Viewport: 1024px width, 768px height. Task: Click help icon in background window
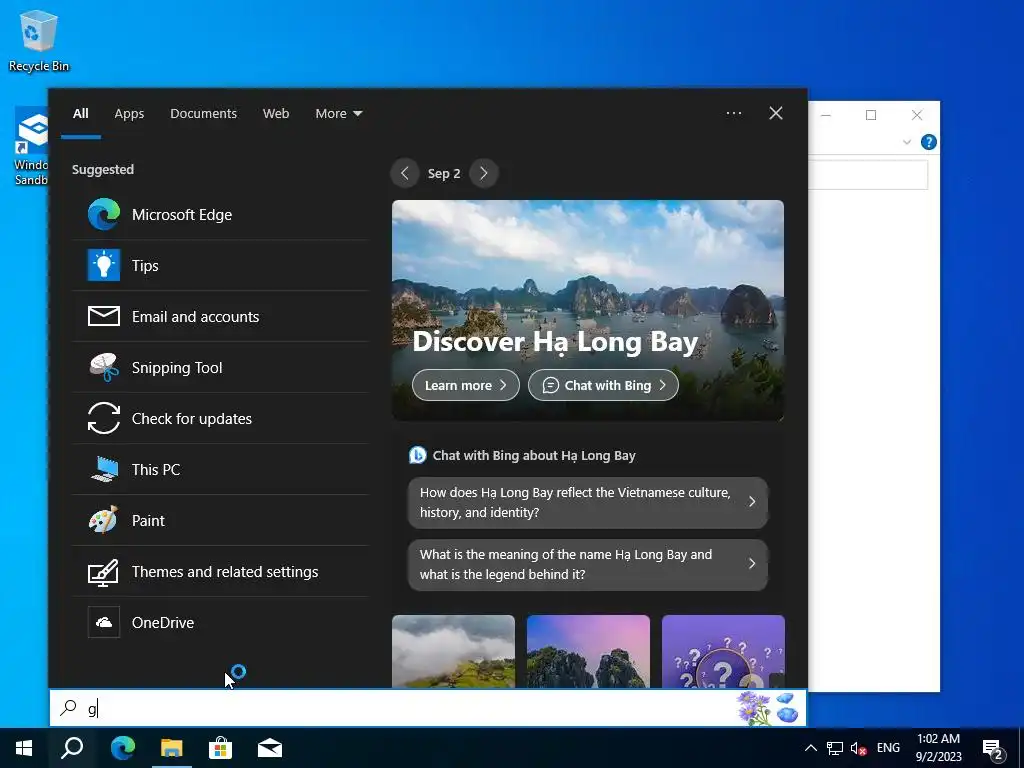pos(928,142)
